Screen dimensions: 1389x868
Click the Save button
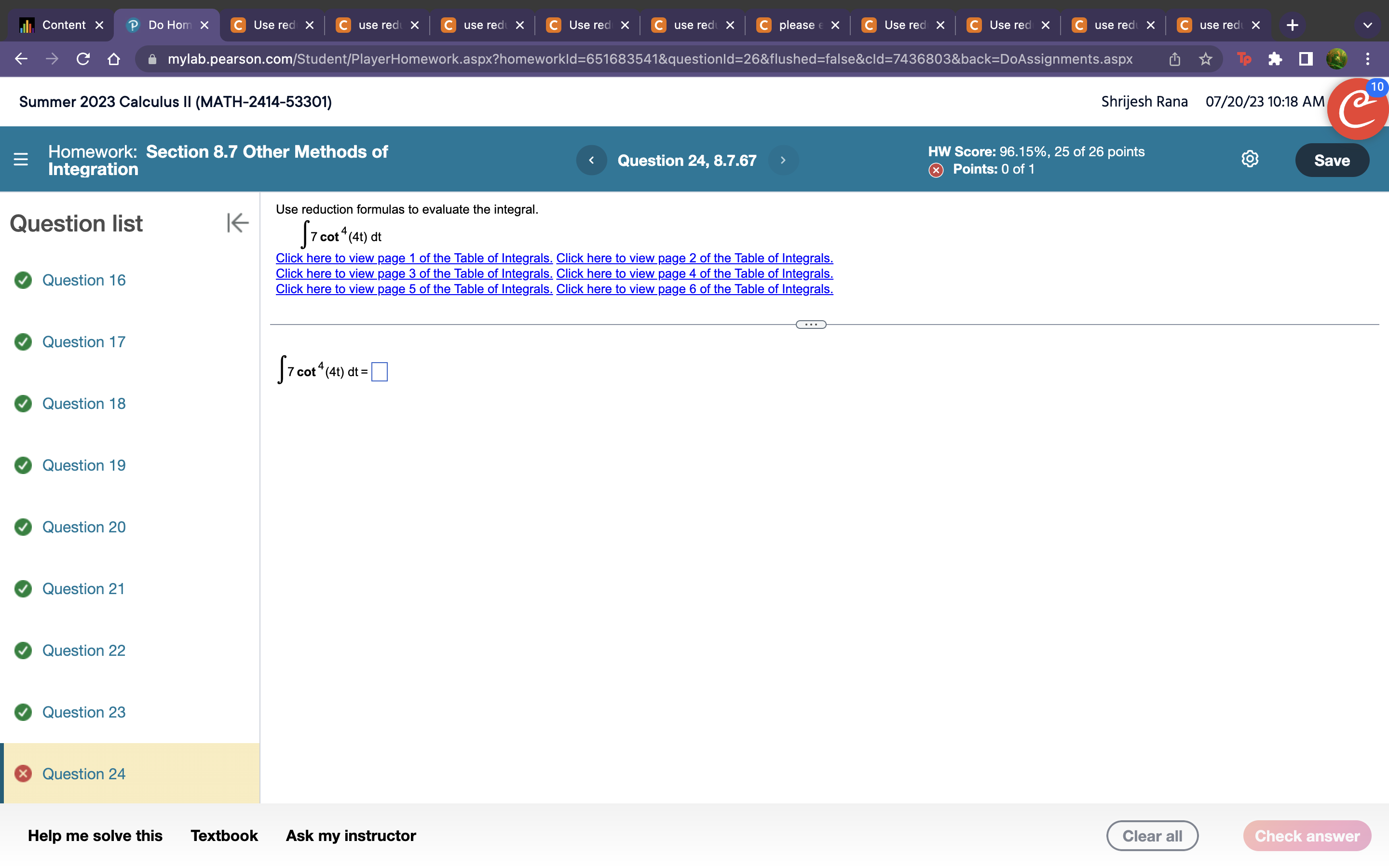(x=1332, y=160)
